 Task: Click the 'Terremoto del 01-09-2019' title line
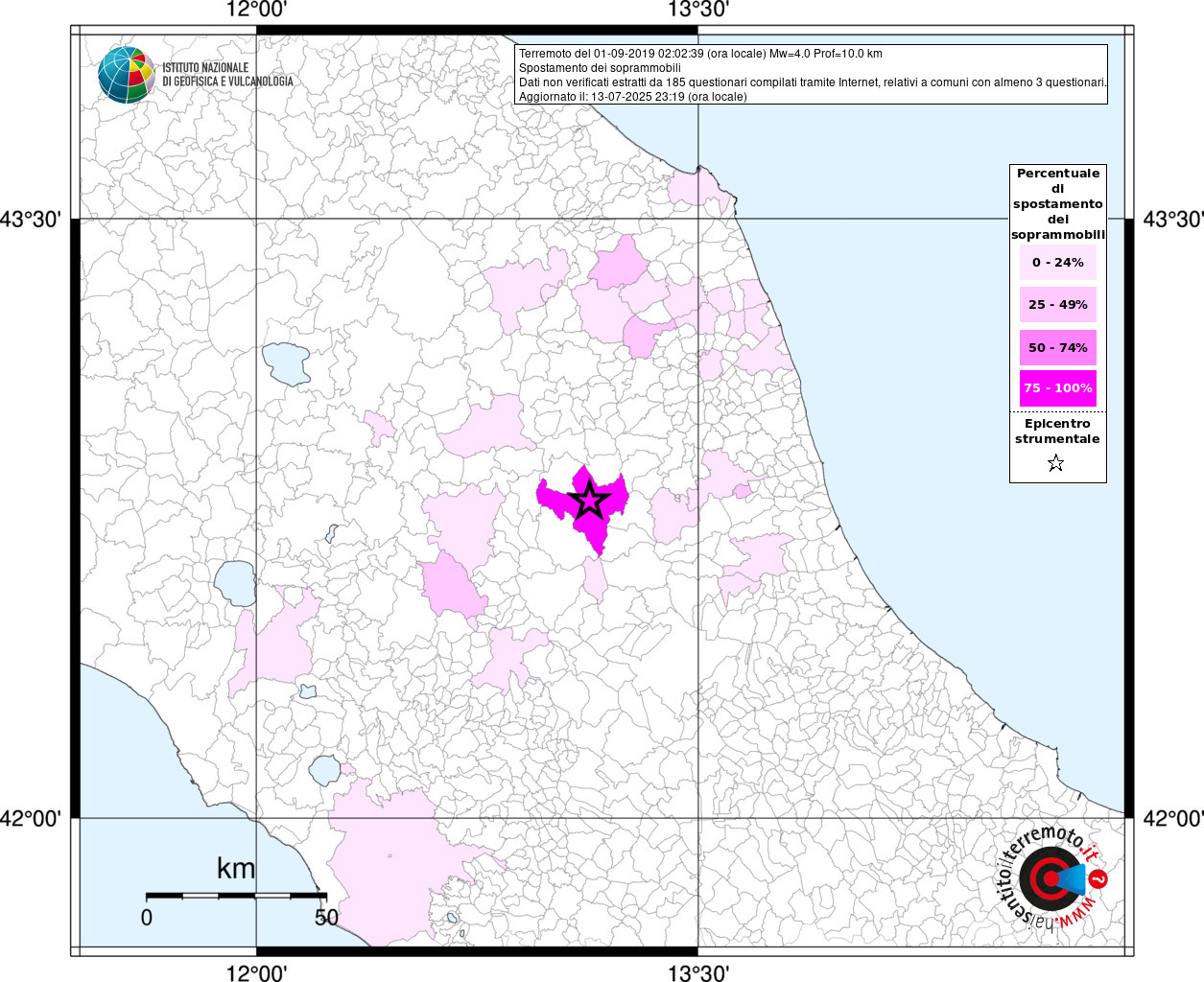pyautogui.click(x=700, y=54)
